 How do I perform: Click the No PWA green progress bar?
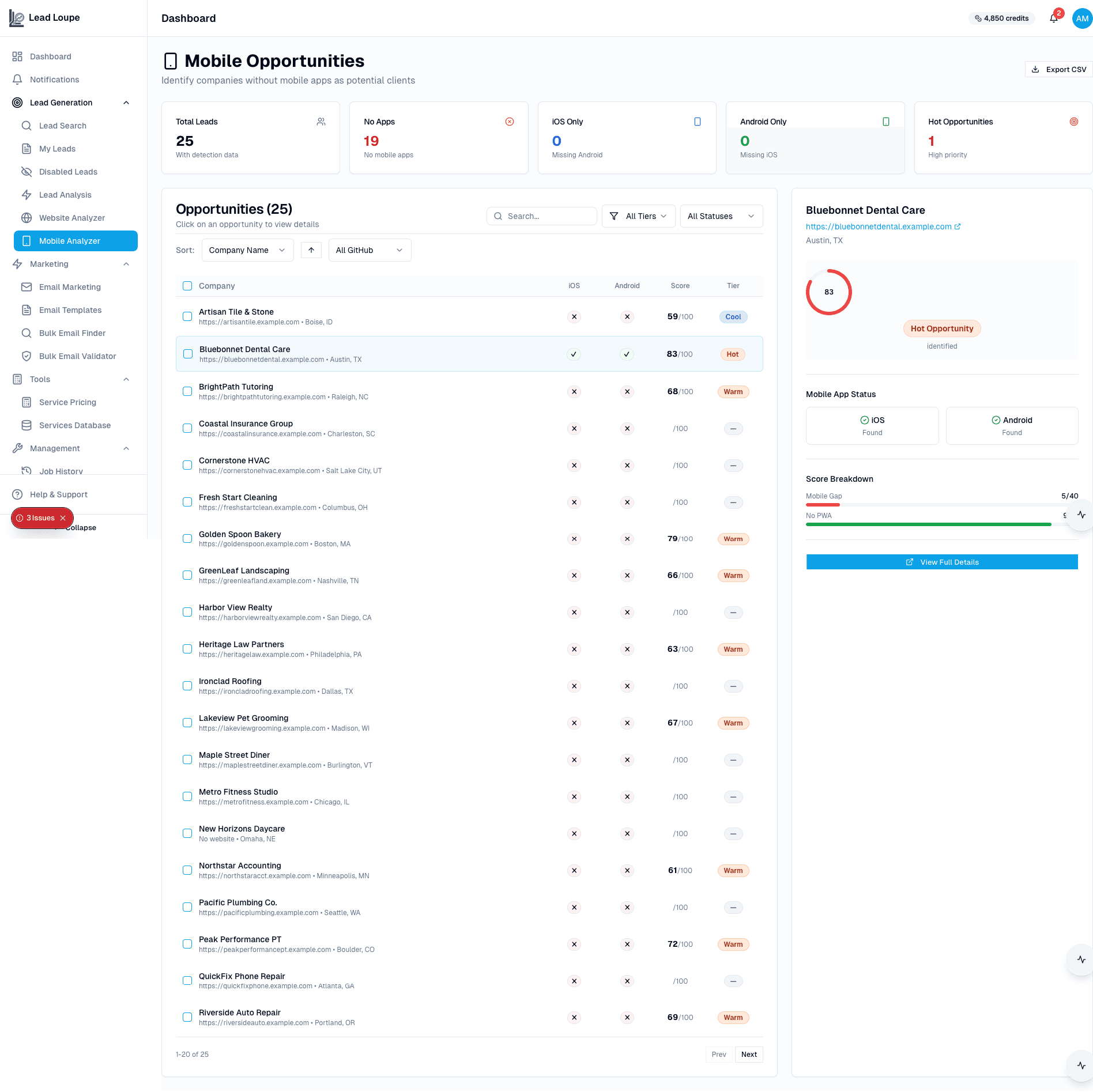(928, 524)
